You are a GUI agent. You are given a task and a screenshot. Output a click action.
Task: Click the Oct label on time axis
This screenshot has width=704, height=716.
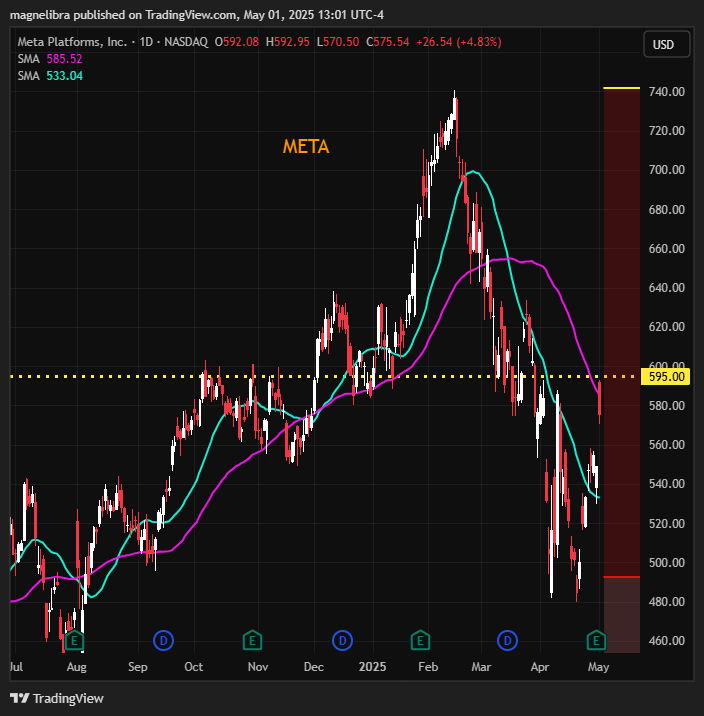(x=194, y=667)
